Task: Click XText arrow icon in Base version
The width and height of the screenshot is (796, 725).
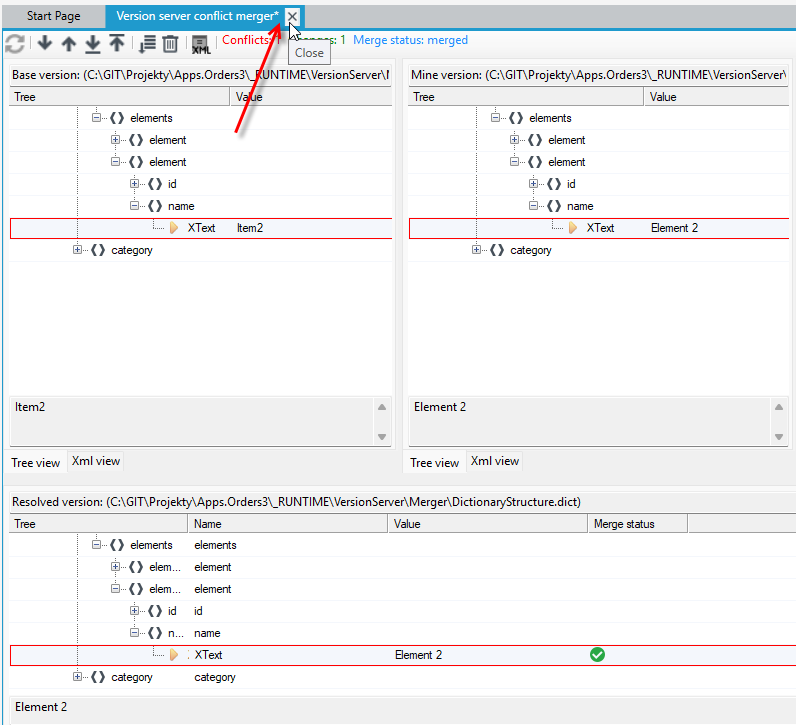Action: pyautogui.click(x=174, y=227)
